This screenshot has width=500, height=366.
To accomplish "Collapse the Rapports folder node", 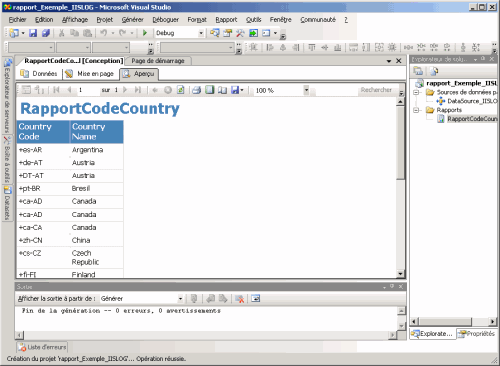I will click(x=416, y=110).
